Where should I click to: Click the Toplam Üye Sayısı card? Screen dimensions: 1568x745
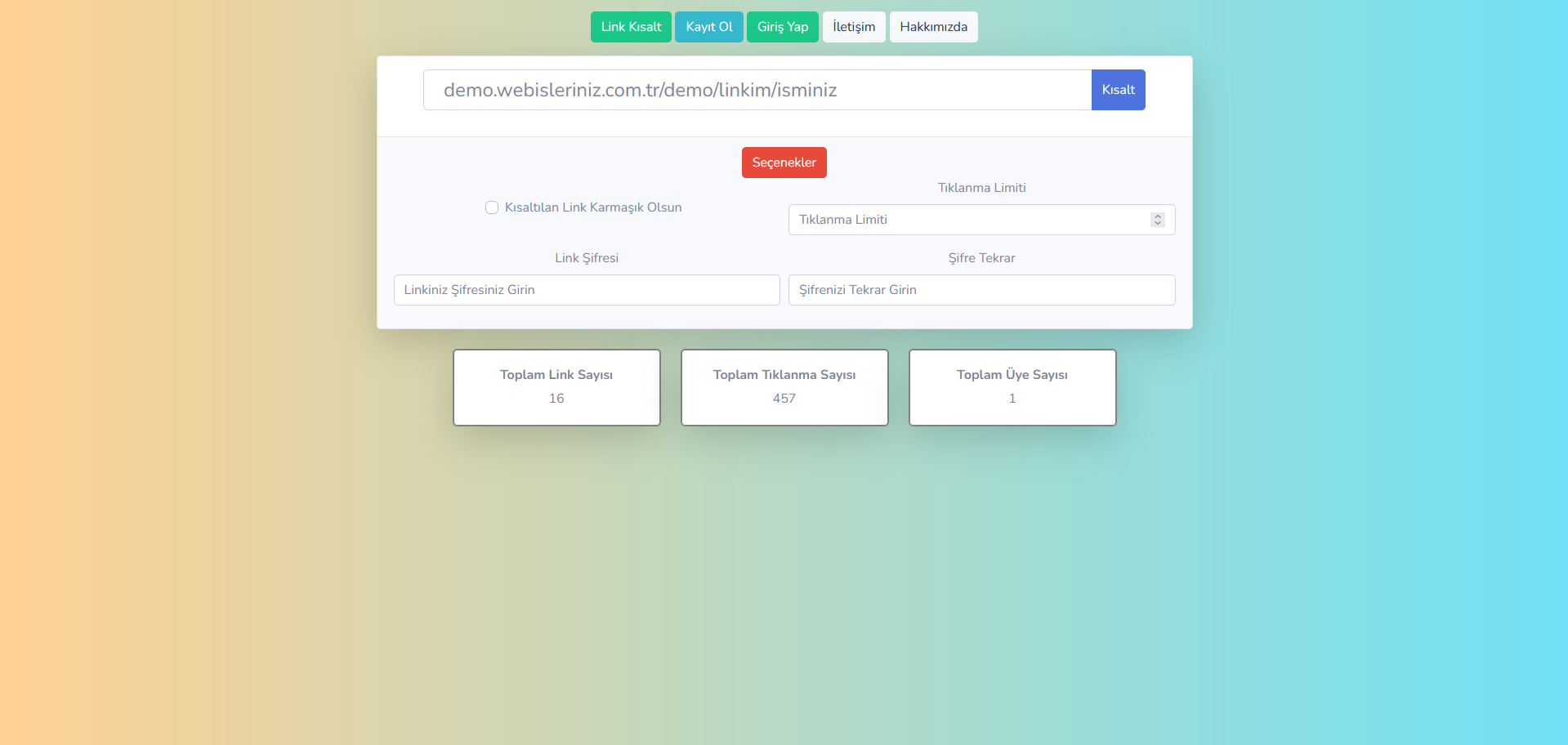coord(1012,387)
